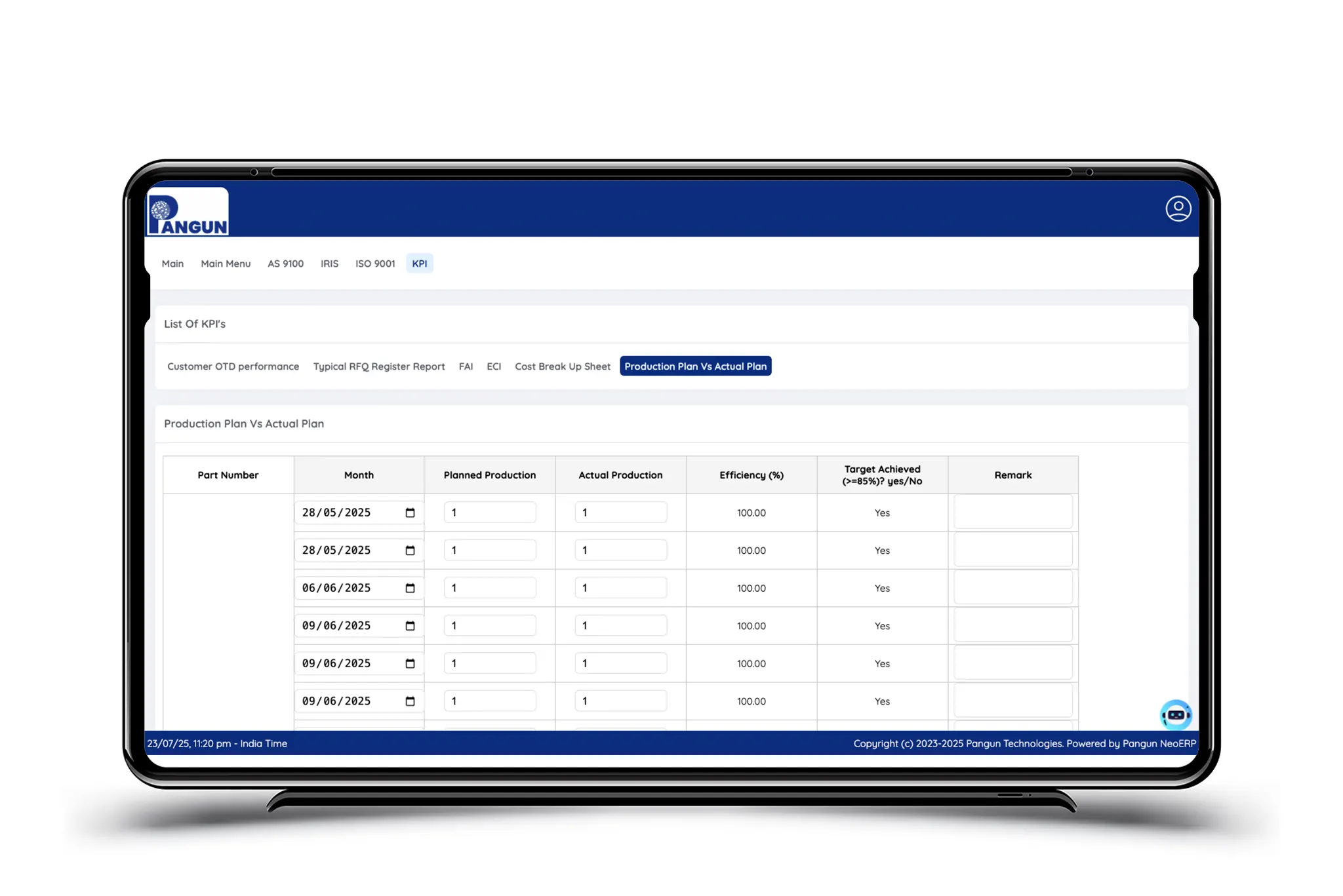
Task: Click Planned Production field in first row
Action: coord(489,513)
